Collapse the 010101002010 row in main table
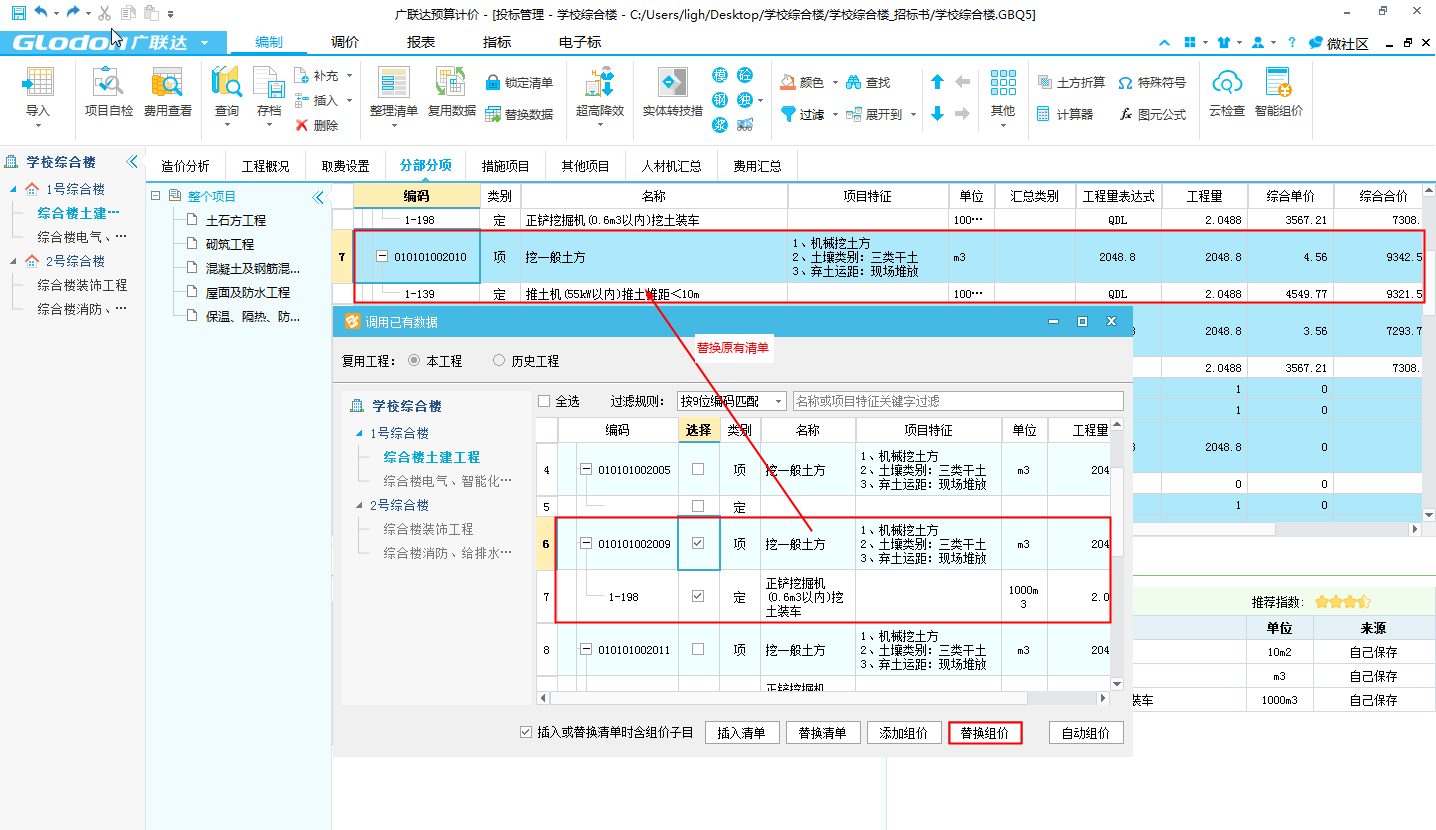This screenshot has width=1436, height=830. point(382,257)
